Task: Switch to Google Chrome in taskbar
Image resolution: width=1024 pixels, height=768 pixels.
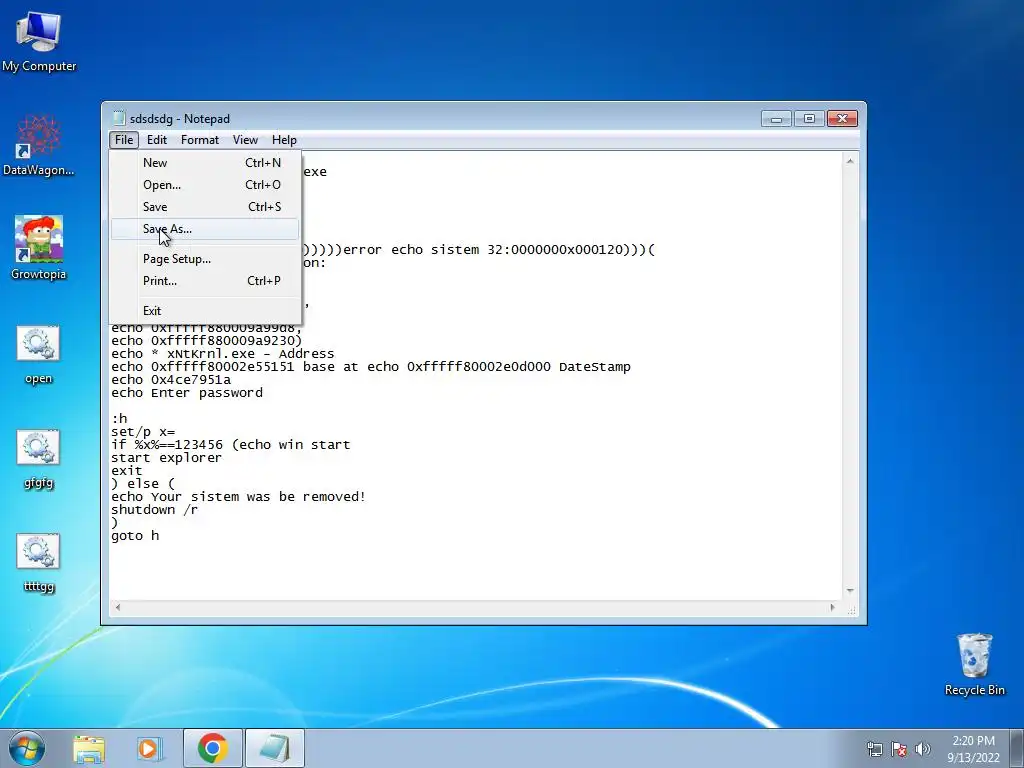Action: click(x=212, y=748)
